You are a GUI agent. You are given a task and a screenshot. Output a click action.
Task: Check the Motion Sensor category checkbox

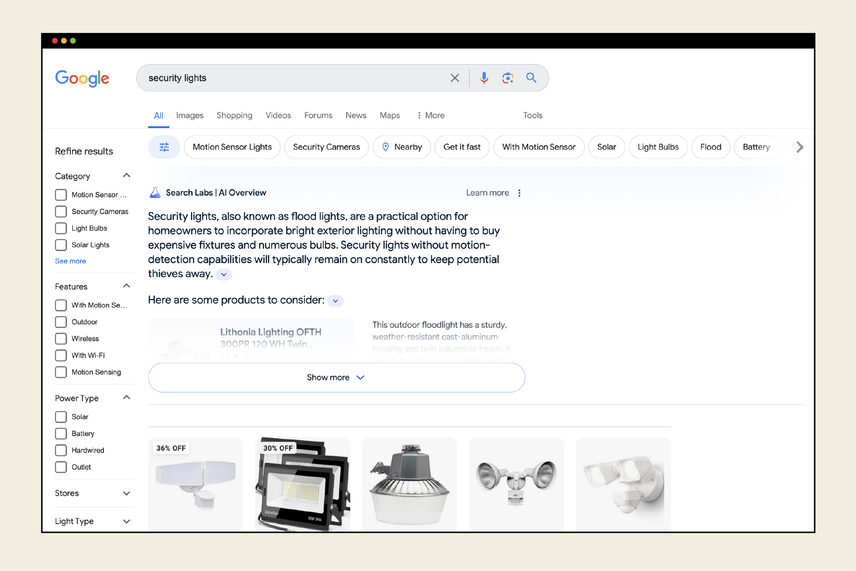tap(61, 195)
